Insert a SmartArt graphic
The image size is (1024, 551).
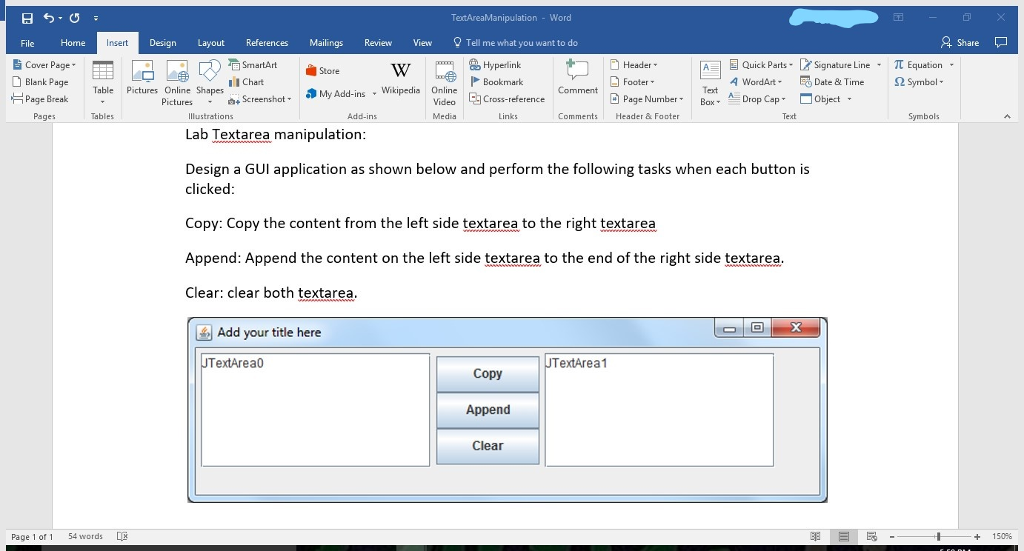coord(254,65)
